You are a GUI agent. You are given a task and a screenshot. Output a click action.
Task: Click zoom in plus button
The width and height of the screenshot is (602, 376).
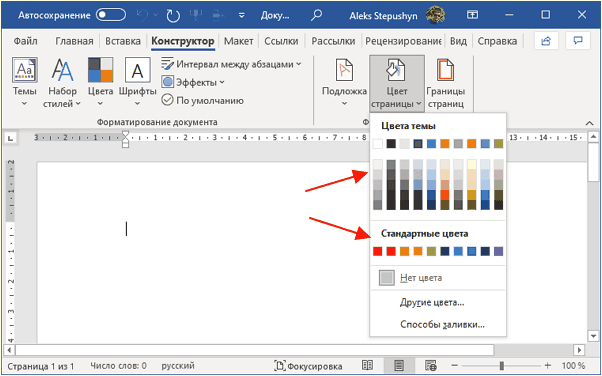click(548, 366)
